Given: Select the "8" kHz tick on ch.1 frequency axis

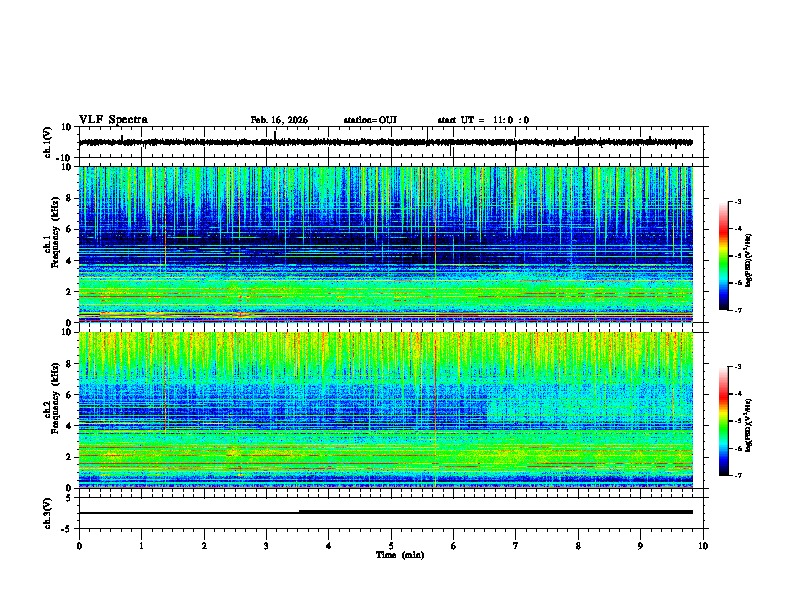Looking at the screenshot, I should coord(69,198).
